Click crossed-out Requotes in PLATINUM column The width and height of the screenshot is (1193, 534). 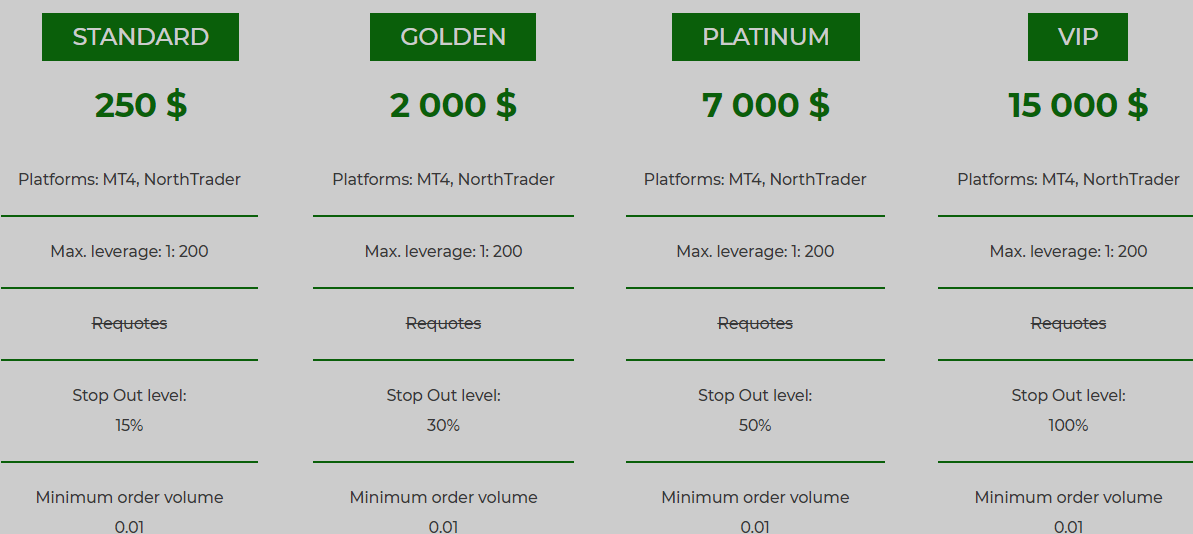[x=755, y=324]
